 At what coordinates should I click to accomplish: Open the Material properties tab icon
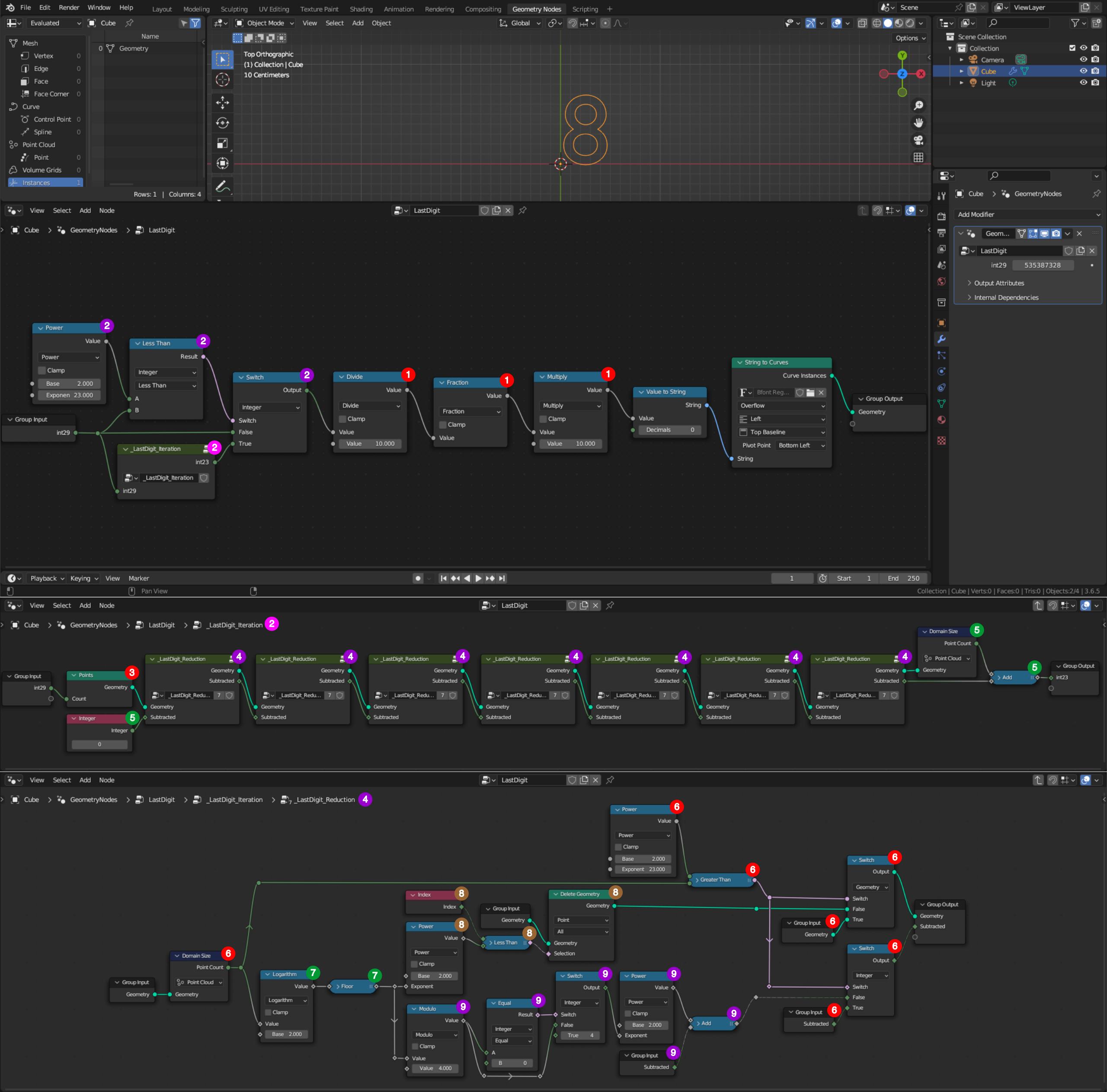(941, 420)
